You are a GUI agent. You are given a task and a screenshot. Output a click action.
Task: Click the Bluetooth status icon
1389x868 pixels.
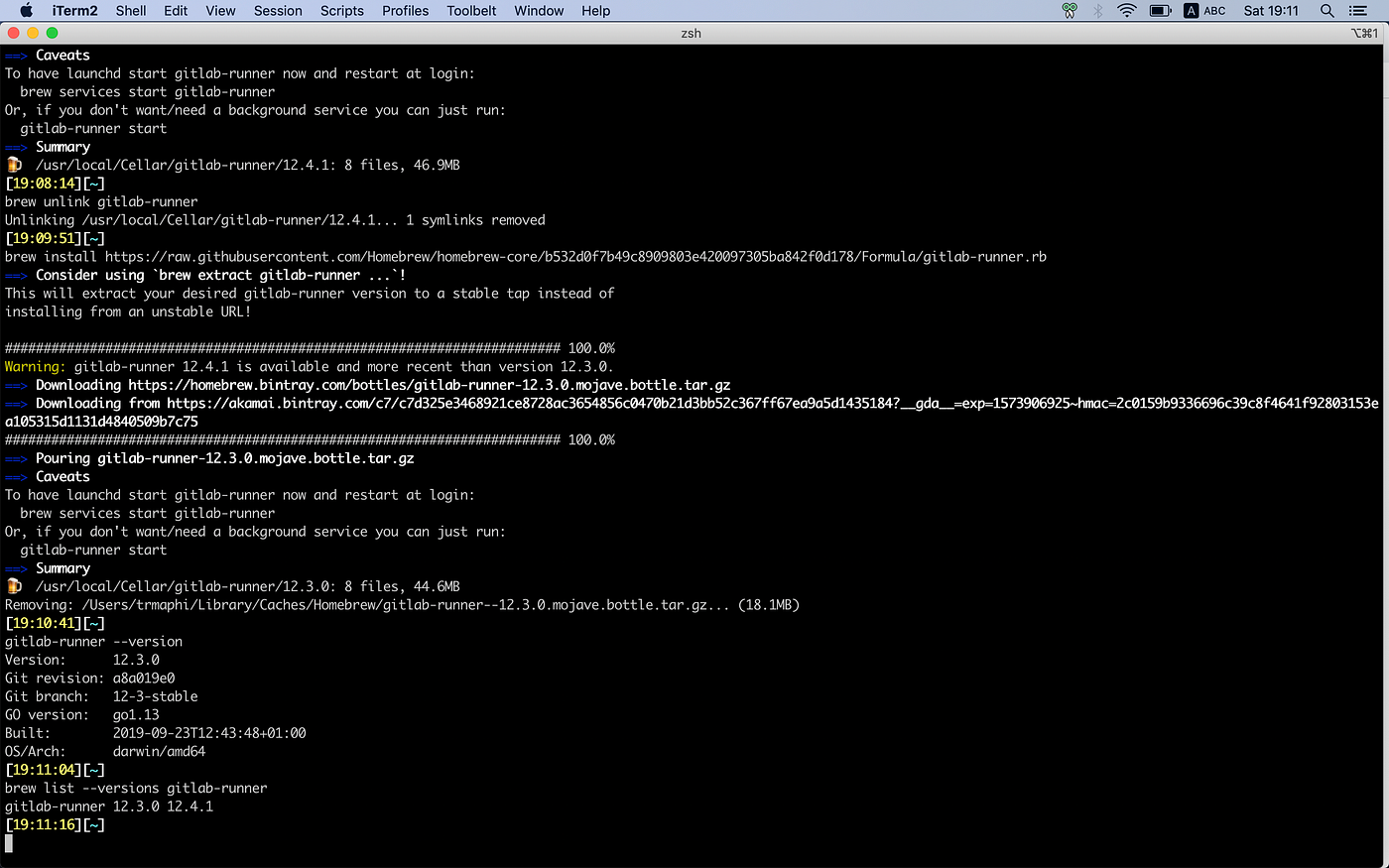coord(1098,10)
